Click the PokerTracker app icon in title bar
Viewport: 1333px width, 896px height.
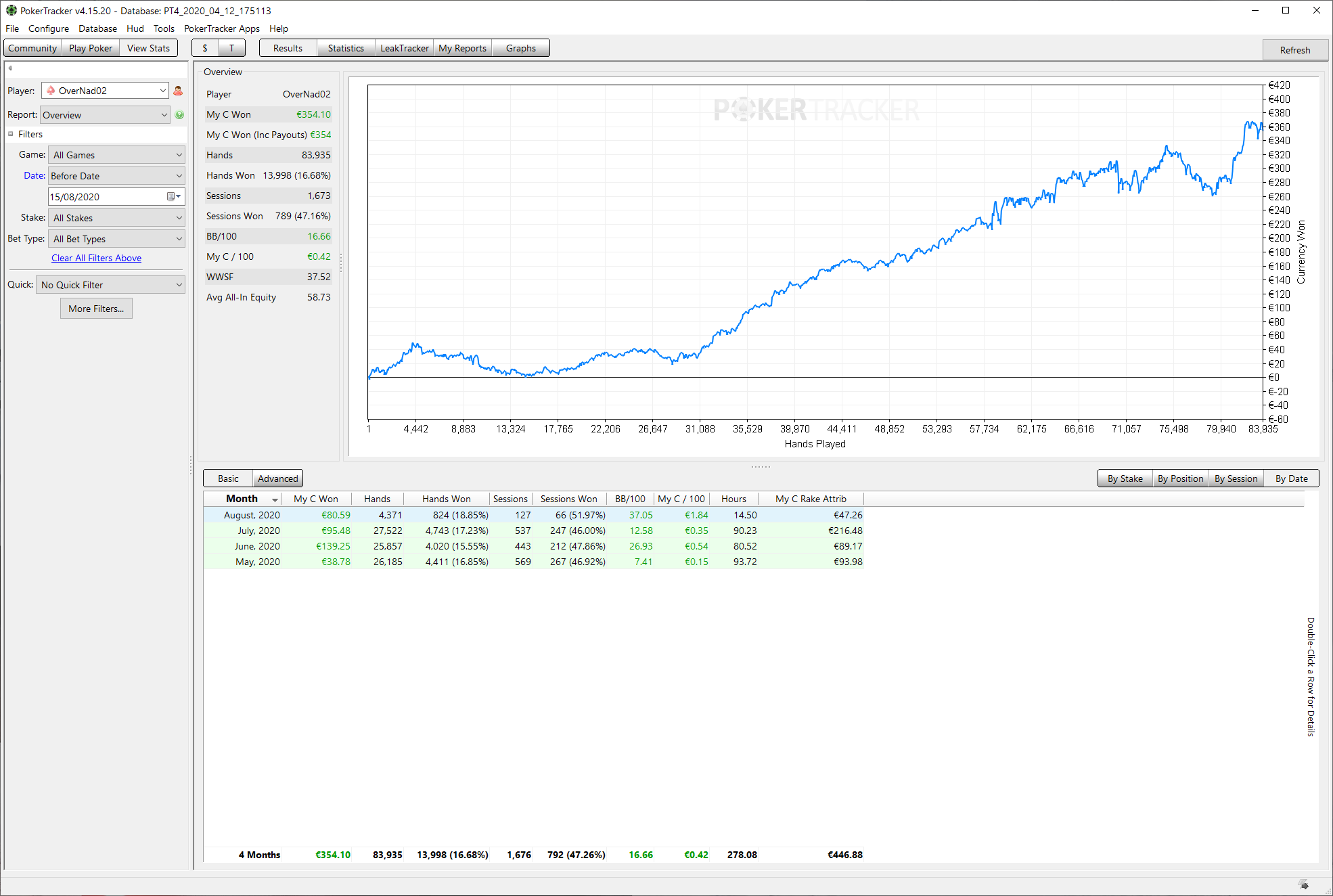(11, 10)
